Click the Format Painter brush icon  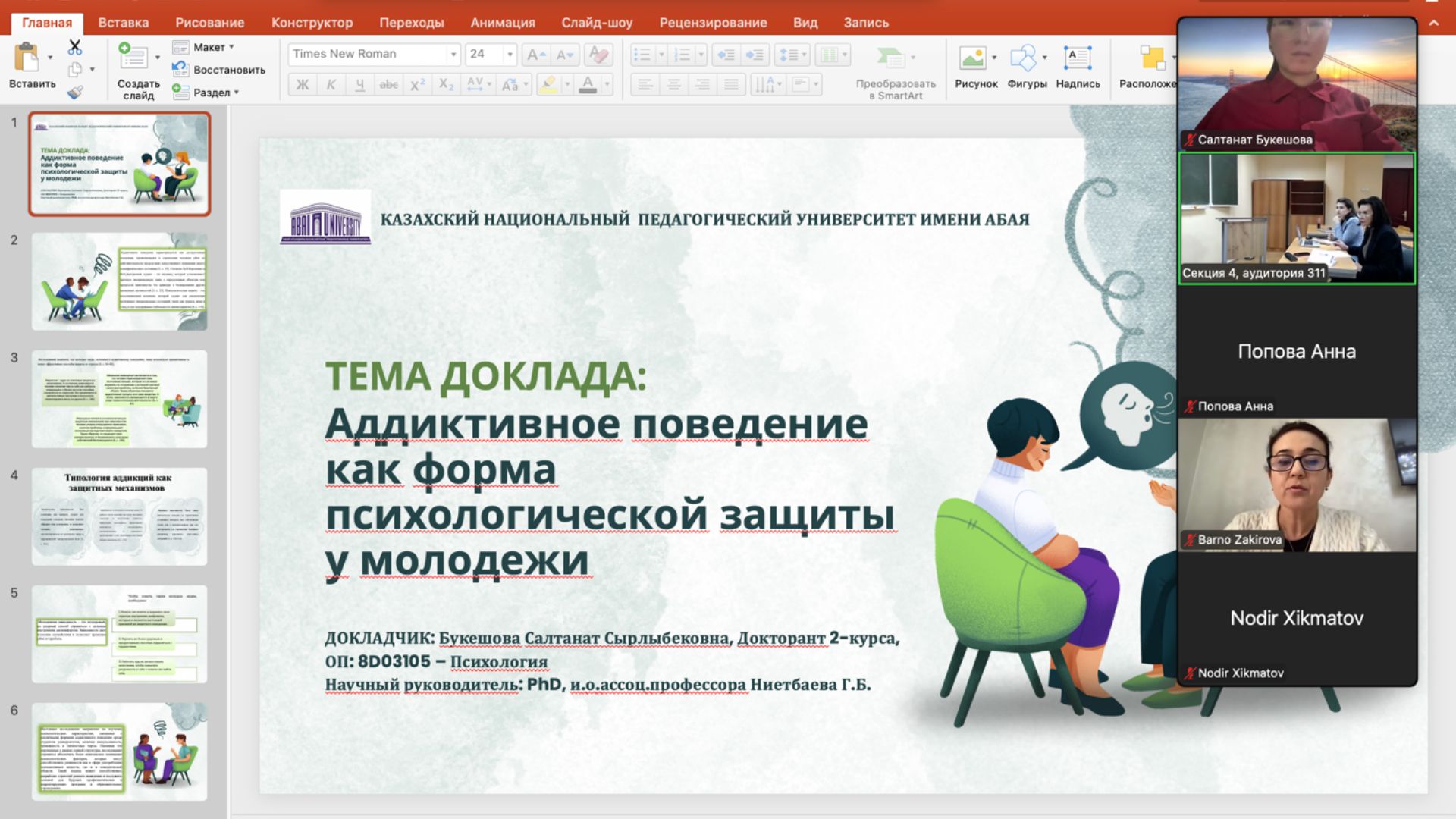74,93
